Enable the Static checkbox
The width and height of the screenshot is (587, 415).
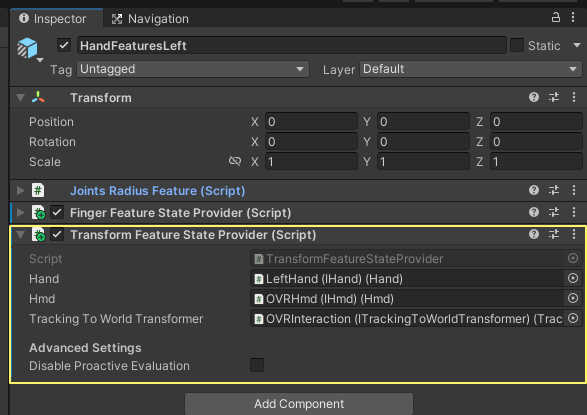tap(517, 46)
